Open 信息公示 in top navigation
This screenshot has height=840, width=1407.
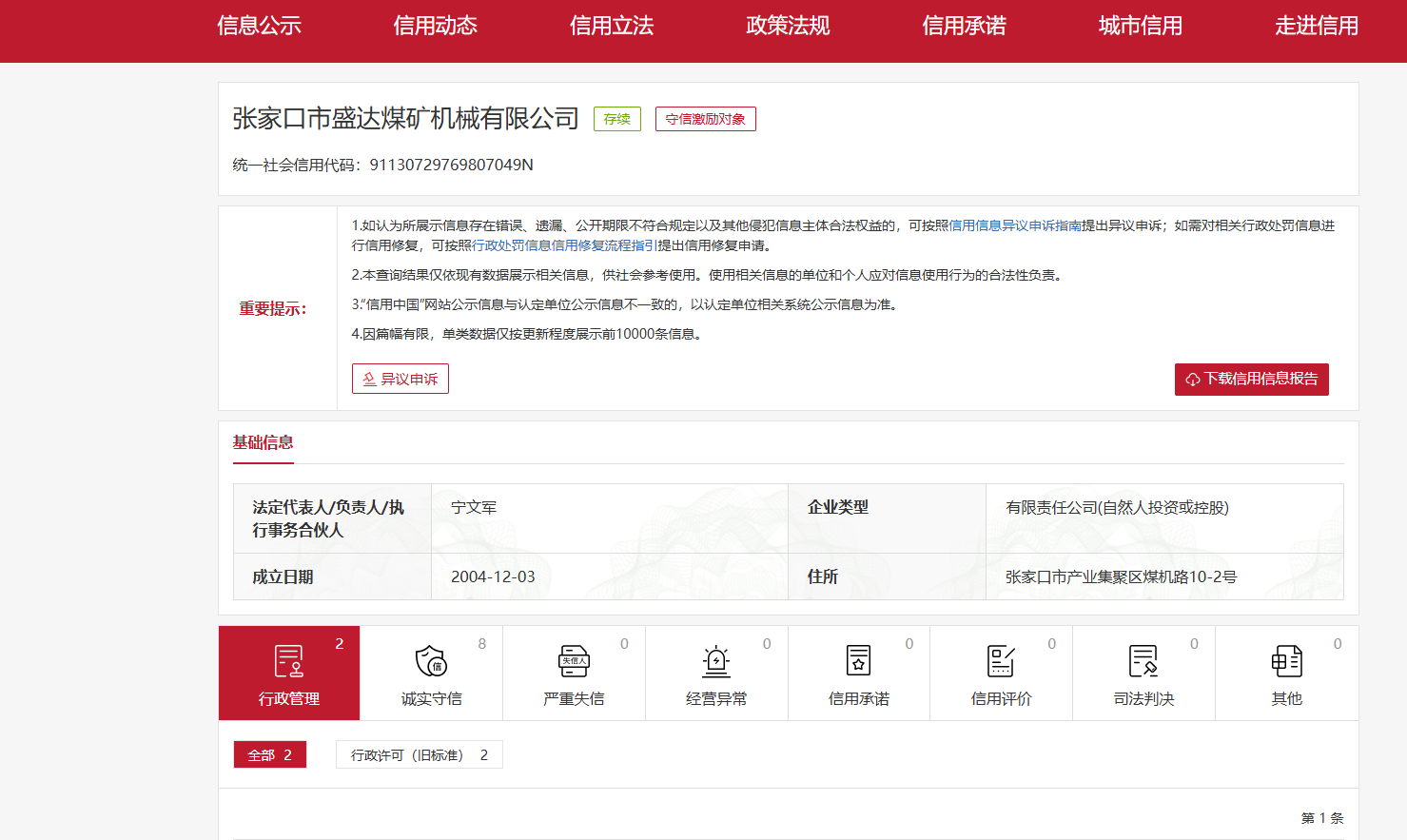coord(259,26)
